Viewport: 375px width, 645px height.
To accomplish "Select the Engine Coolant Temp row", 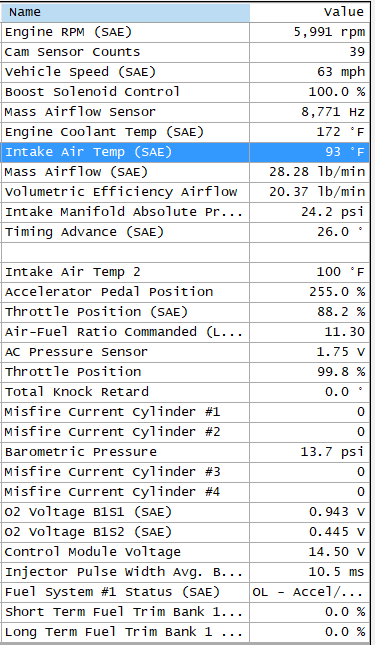I will coord(185,132).
